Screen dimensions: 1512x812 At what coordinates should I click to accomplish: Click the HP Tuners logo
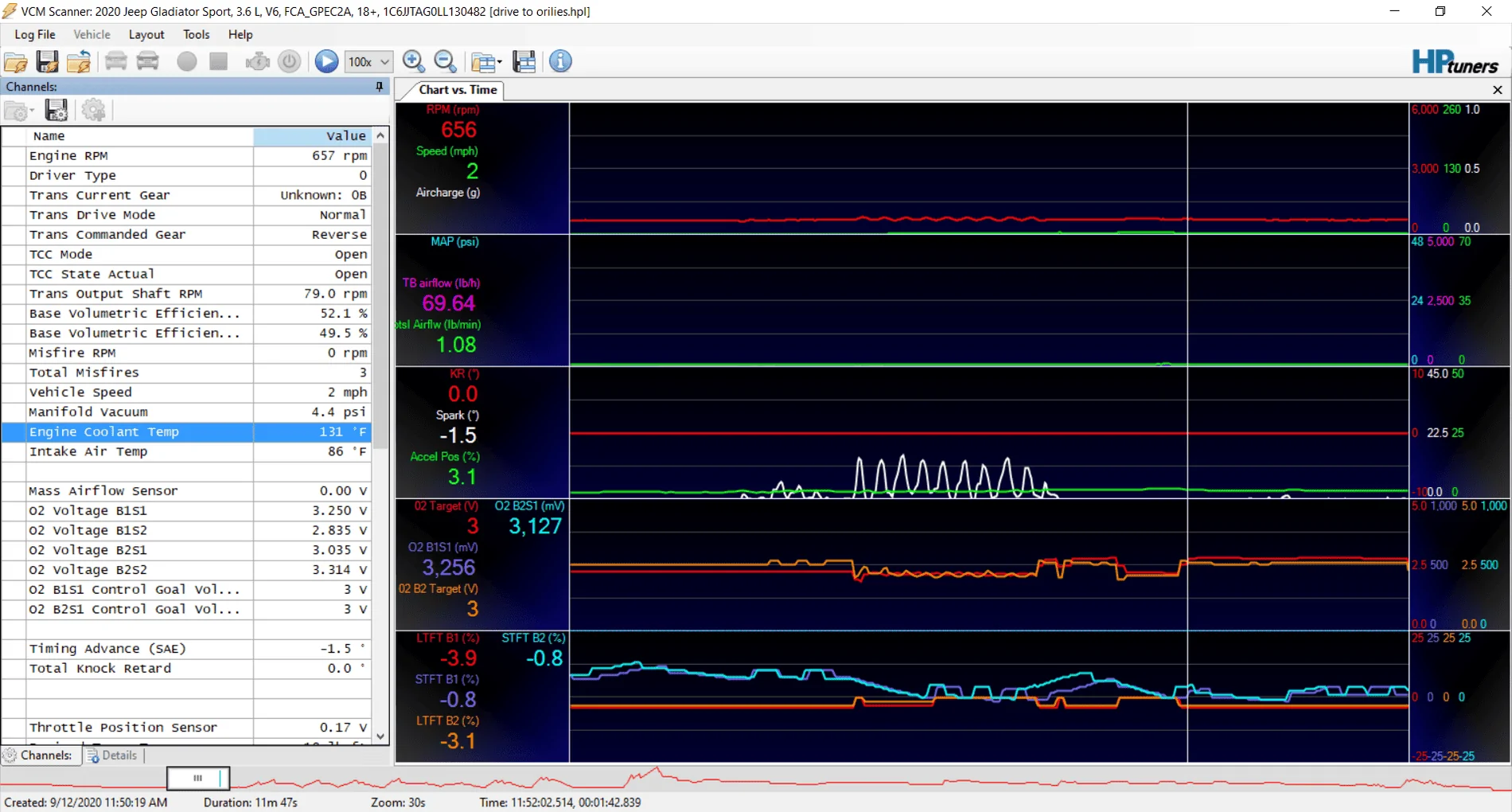point(1455,62)
